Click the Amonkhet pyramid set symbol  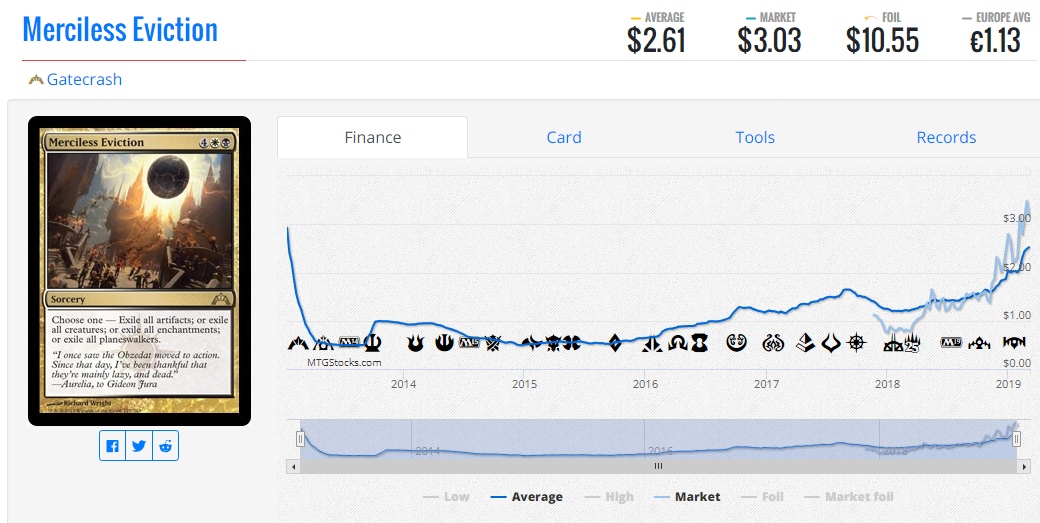[x=805, y=343]
